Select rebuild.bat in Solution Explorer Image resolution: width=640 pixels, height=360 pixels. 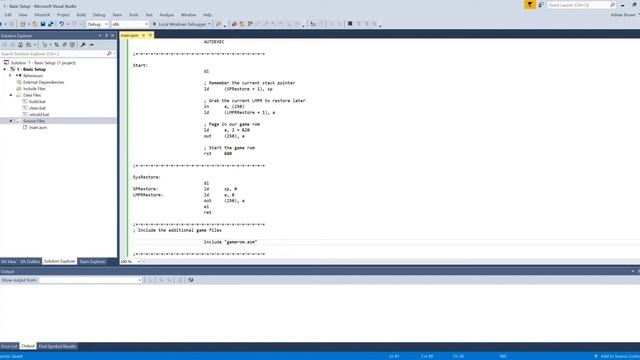pos(39,115)
